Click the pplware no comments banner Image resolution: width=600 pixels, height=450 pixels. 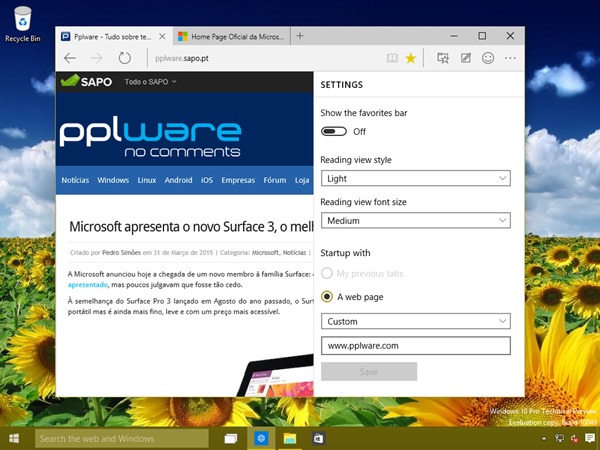[x=150, y=139]
